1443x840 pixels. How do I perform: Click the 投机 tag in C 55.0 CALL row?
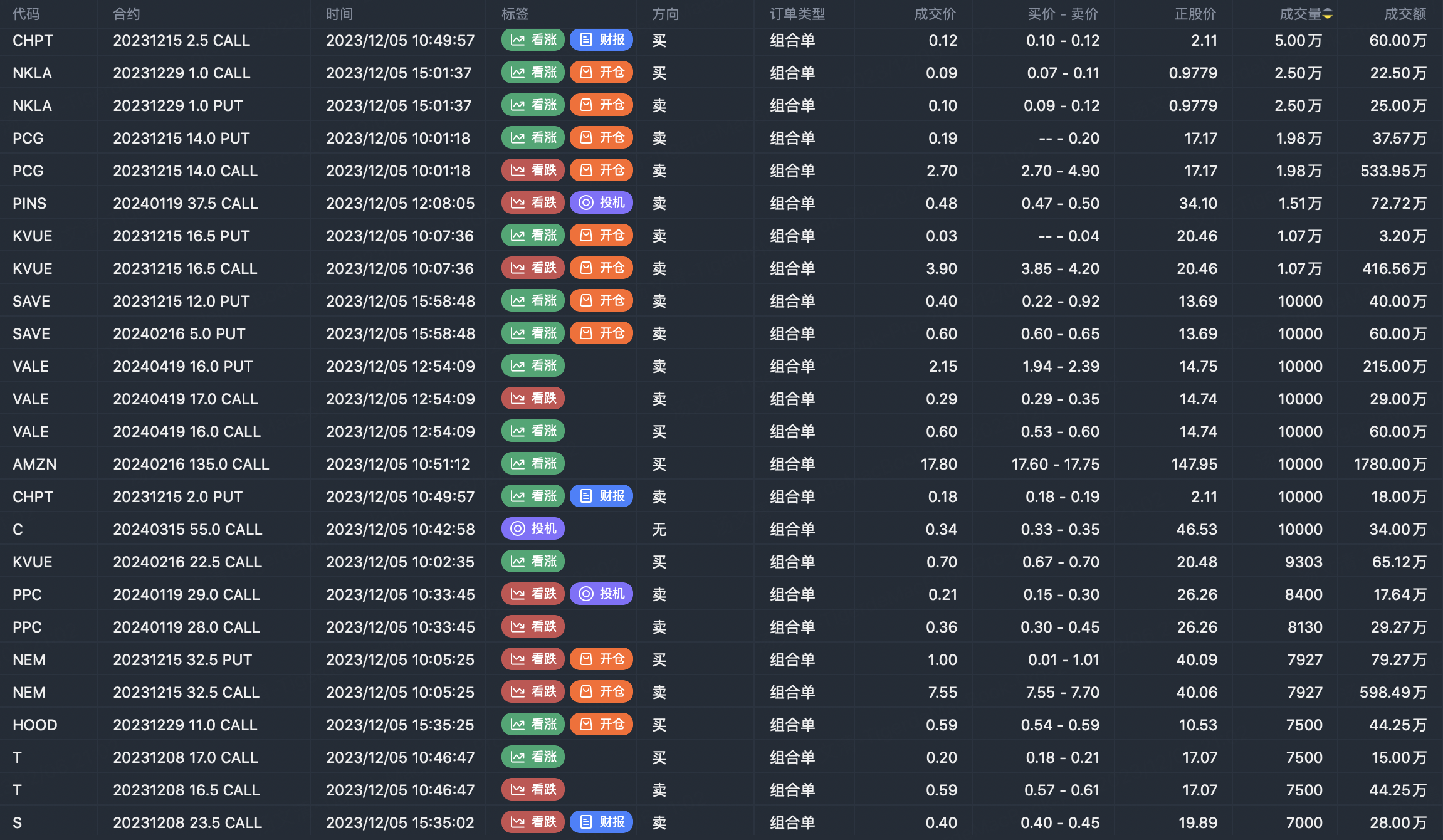coord(533,529)
